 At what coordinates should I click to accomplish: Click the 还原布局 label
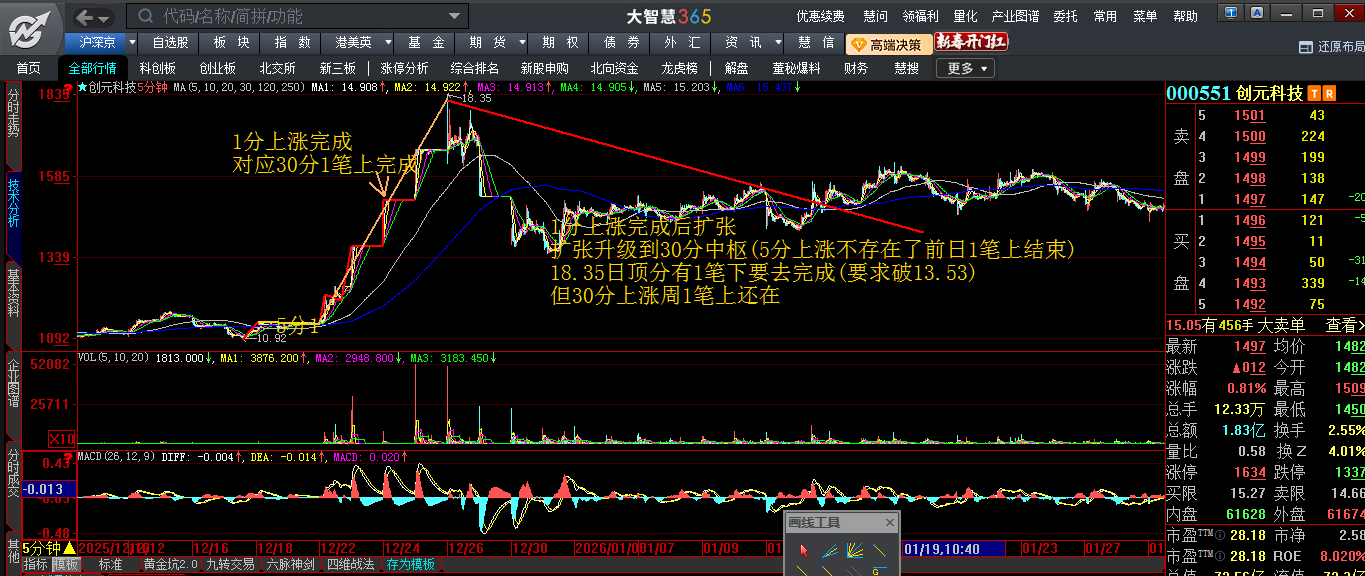tap(1340, 47)
